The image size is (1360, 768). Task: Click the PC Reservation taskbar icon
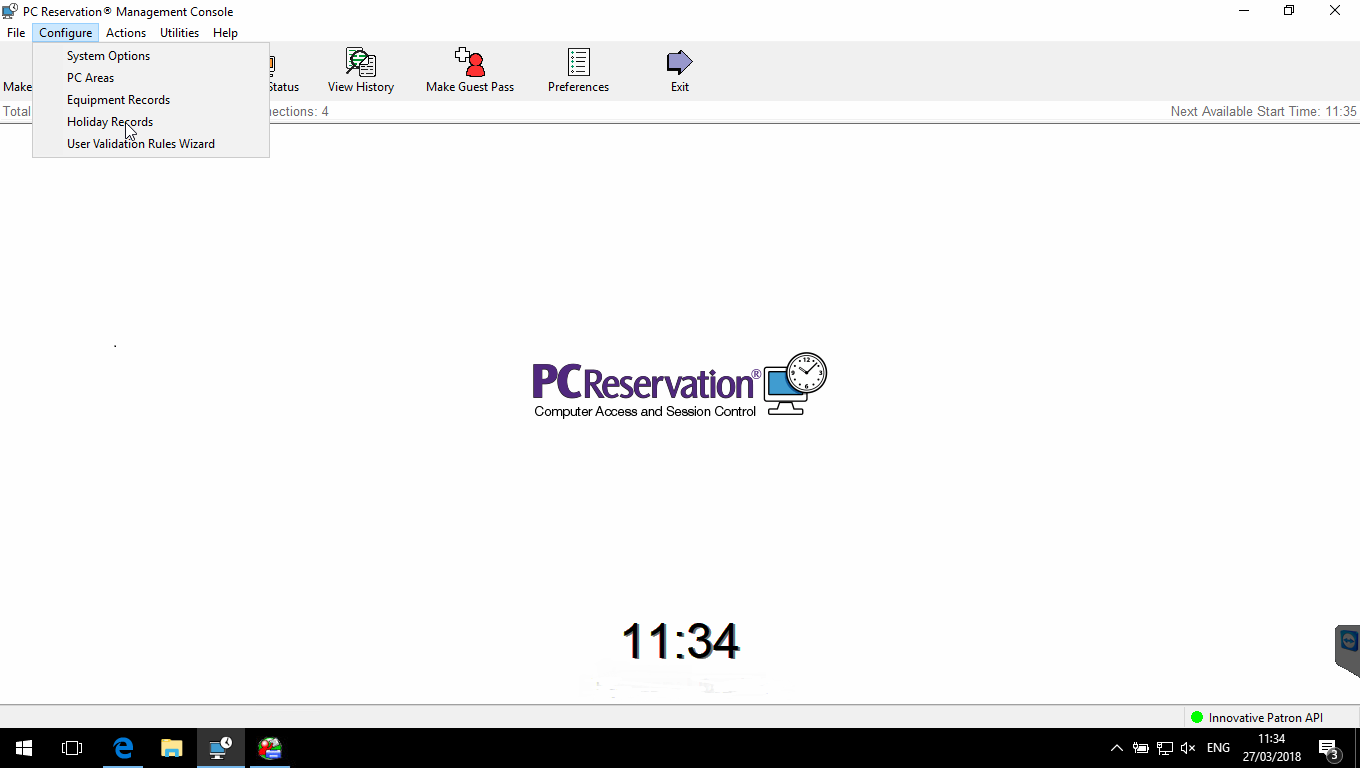tap(221, 748)
